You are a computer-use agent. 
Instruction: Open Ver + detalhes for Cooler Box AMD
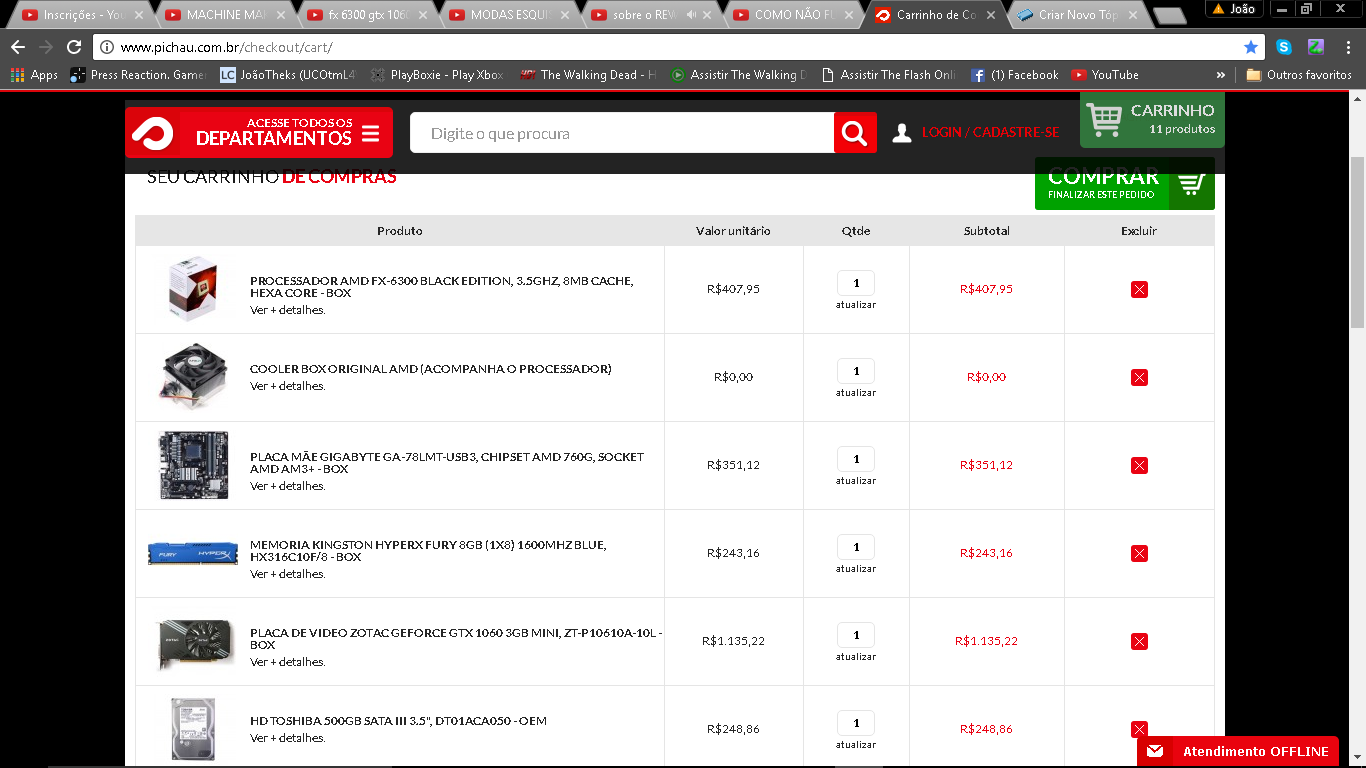pos(288,386)
